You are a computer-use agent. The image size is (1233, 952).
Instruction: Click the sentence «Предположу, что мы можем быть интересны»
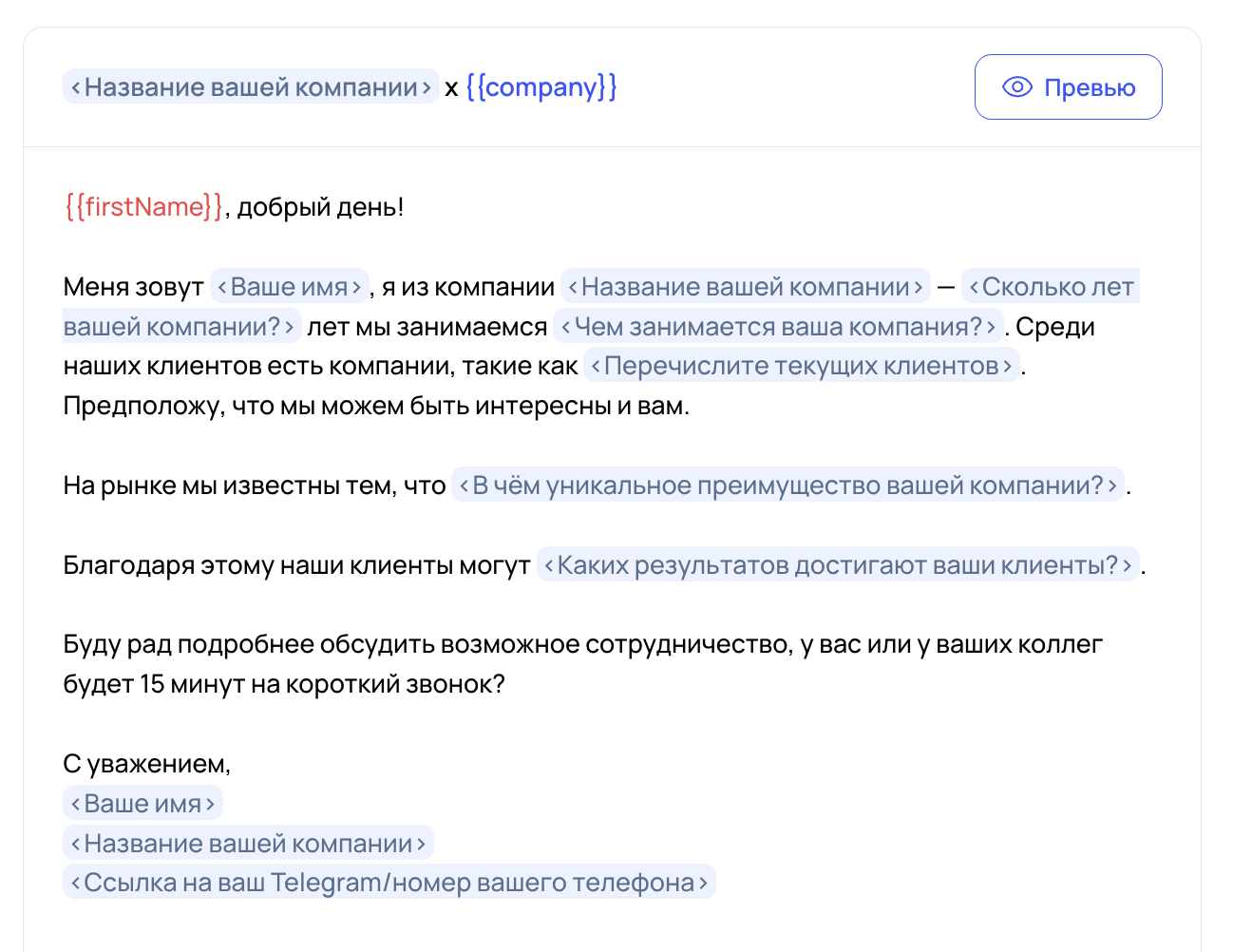[x=375, y=407]
